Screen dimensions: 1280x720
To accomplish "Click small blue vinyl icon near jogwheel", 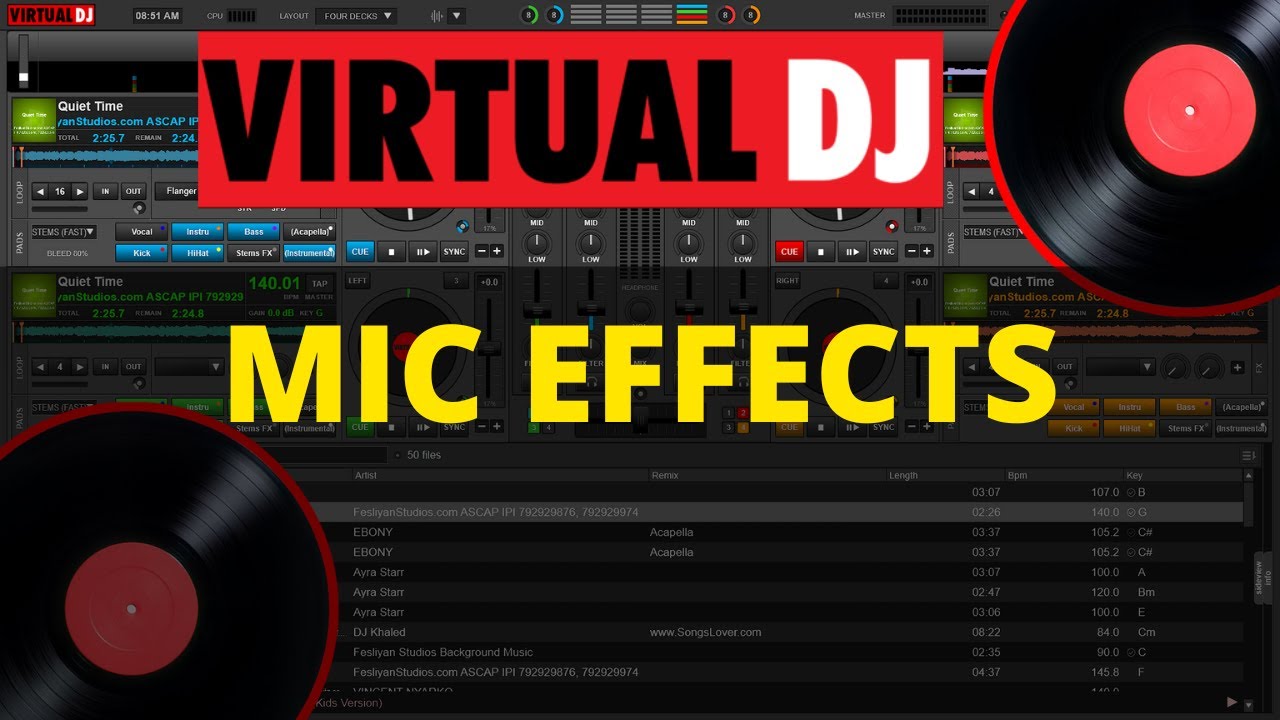I will click(462, 226).
